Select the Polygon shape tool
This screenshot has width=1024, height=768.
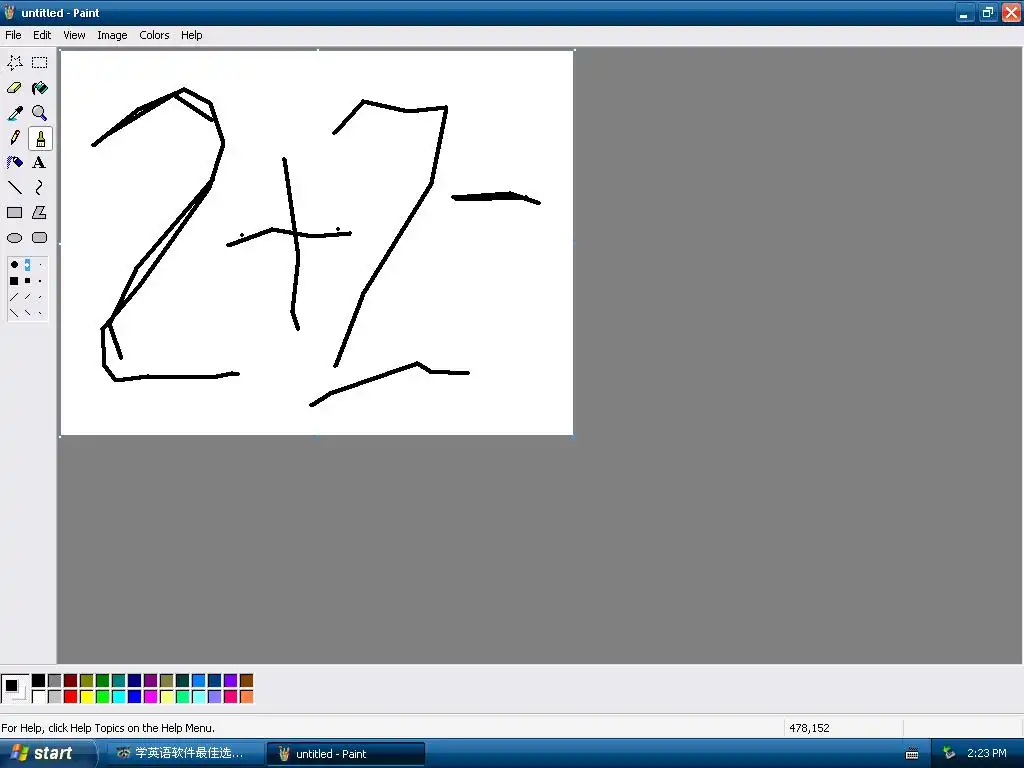click(40, 213)
